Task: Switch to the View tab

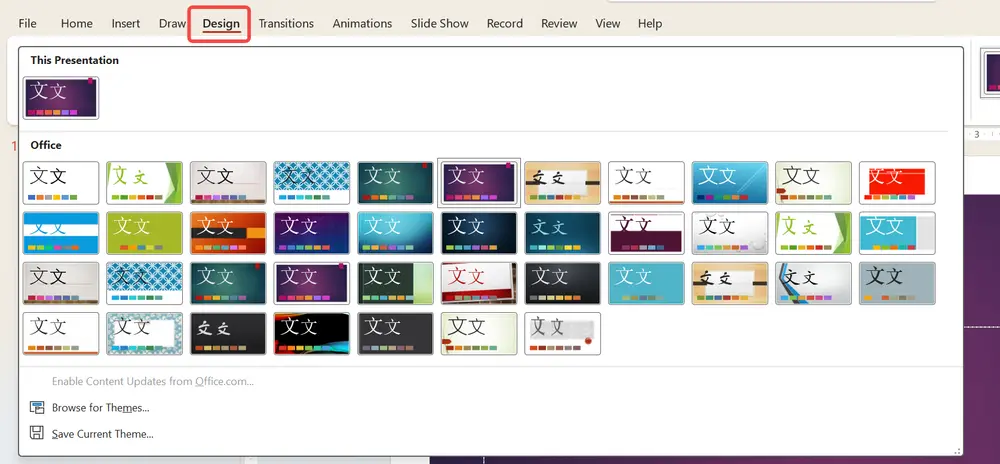Action: pyautogui.click(x=608, y=24)
